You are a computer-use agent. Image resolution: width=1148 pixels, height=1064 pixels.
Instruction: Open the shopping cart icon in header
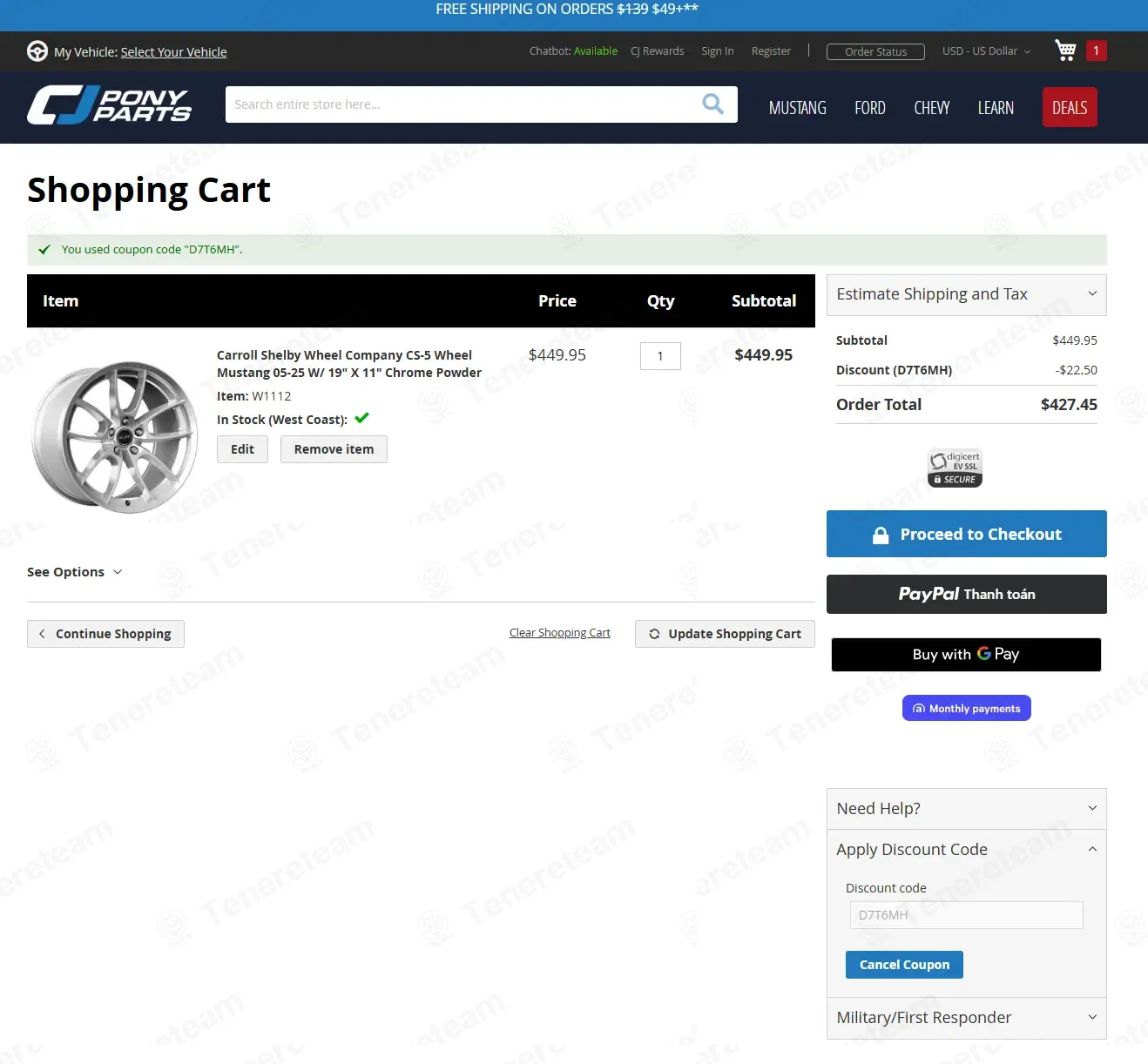(1065, 51)
